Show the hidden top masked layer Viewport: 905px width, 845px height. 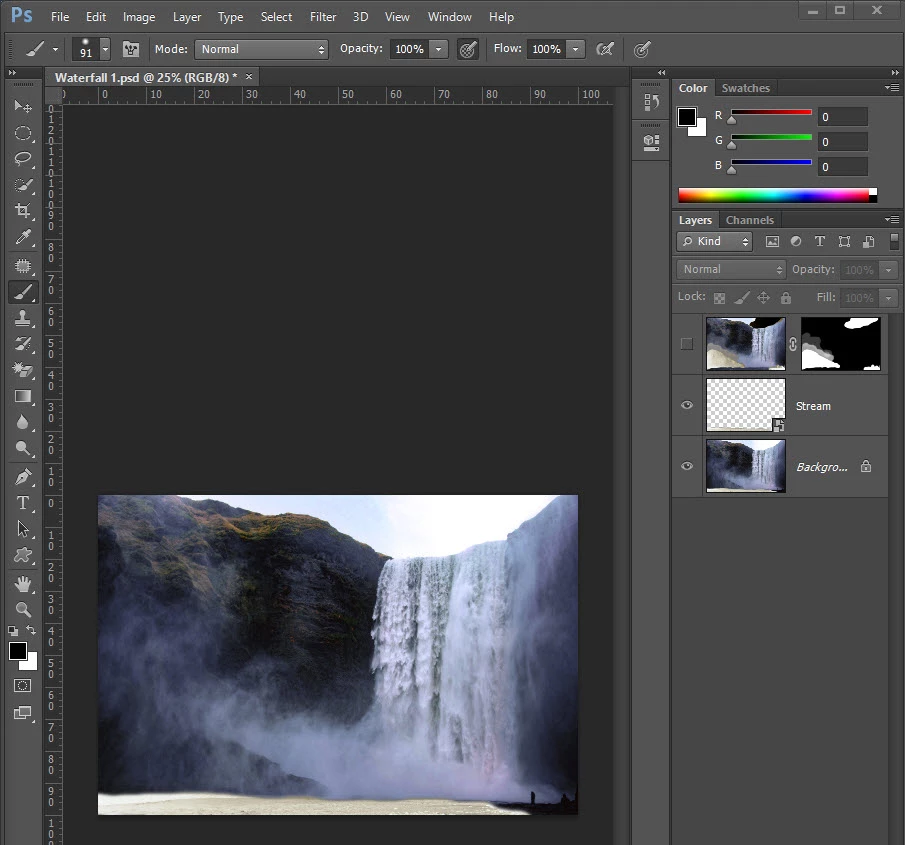686,344
